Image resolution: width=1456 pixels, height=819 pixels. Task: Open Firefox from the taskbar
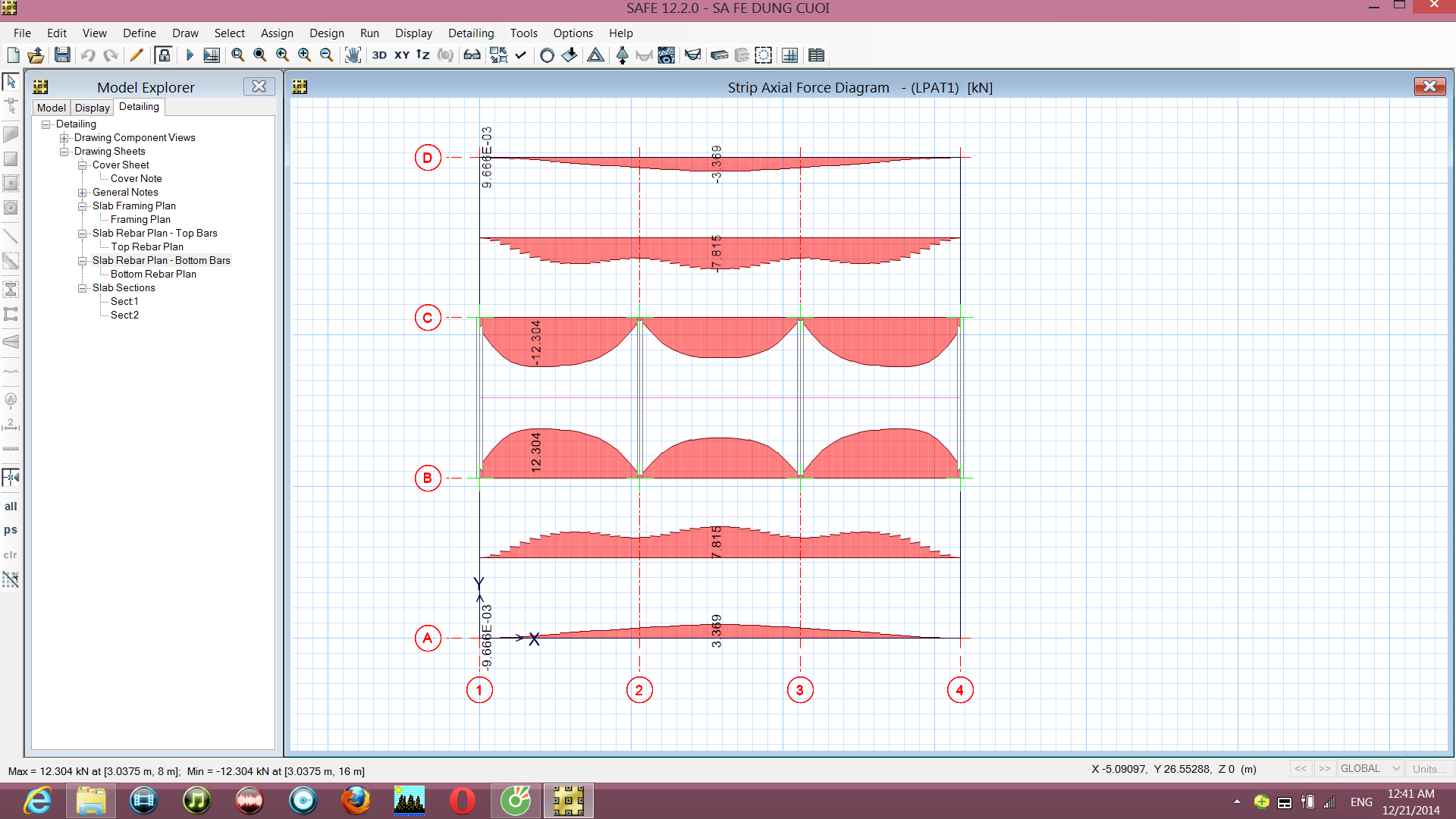[356, 801]
